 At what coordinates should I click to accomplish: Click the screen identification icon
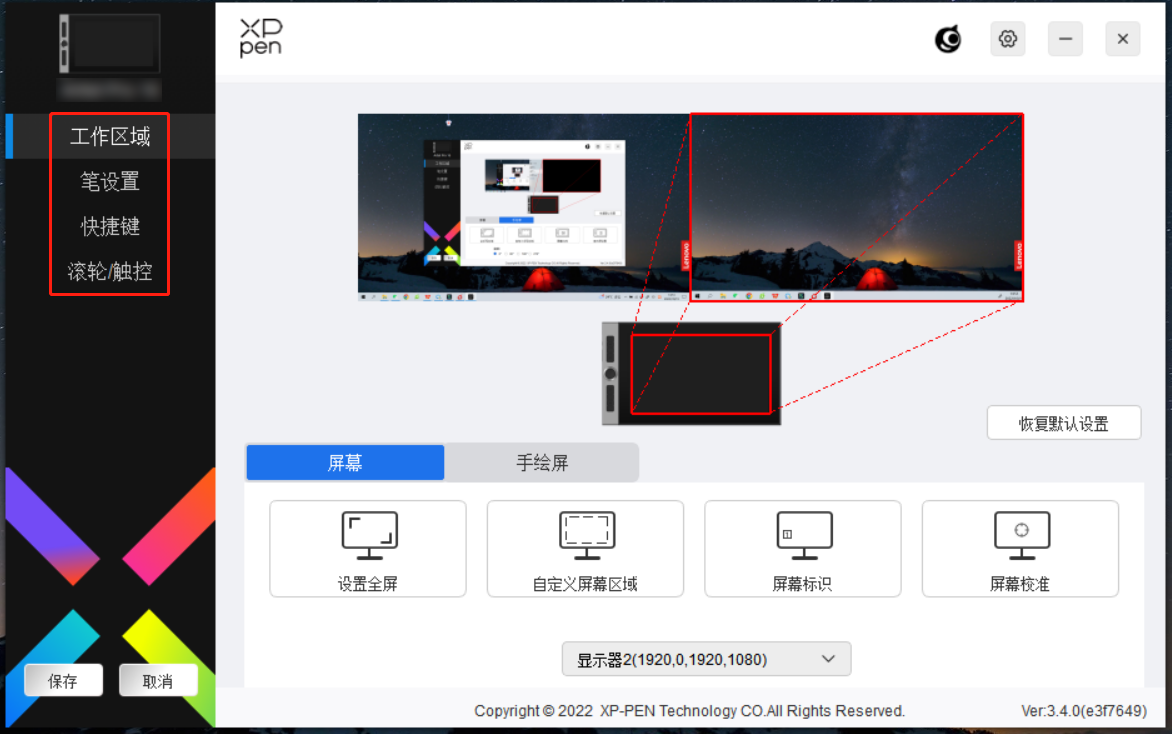click(803, 535)
